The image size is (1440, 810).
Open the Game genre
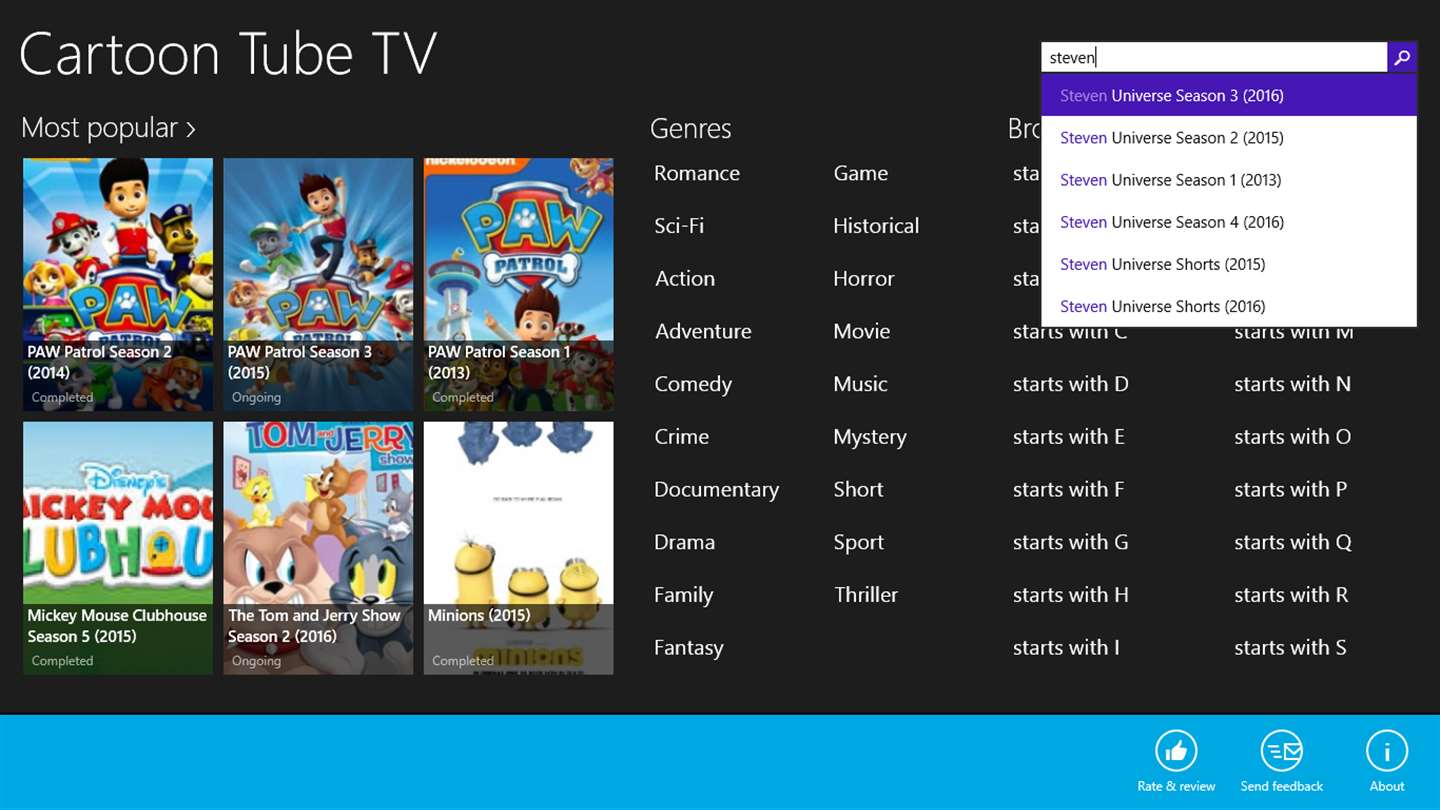[x=860, y=173]
